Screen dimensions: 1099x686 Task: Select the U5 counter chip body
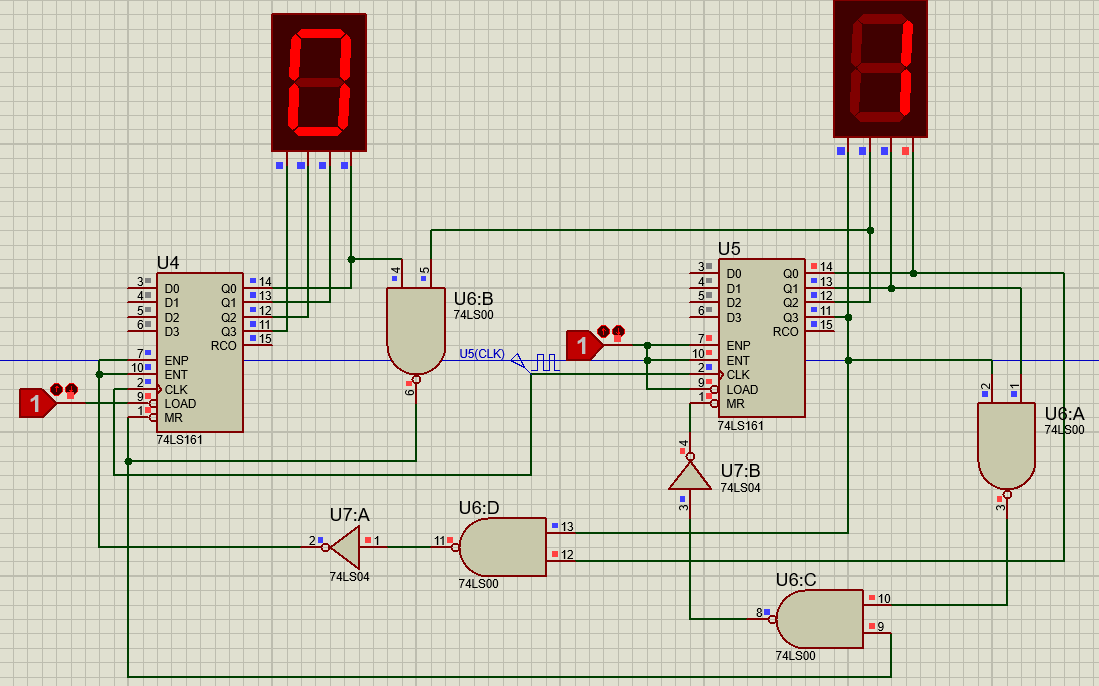click(761, 338)
